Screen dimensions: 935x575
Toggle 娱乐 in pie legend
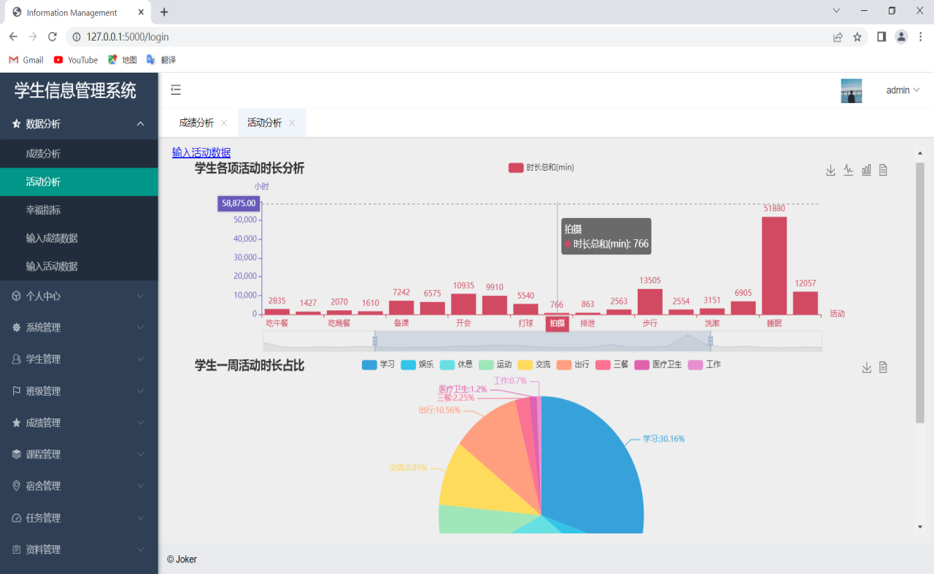click(417, 364)
